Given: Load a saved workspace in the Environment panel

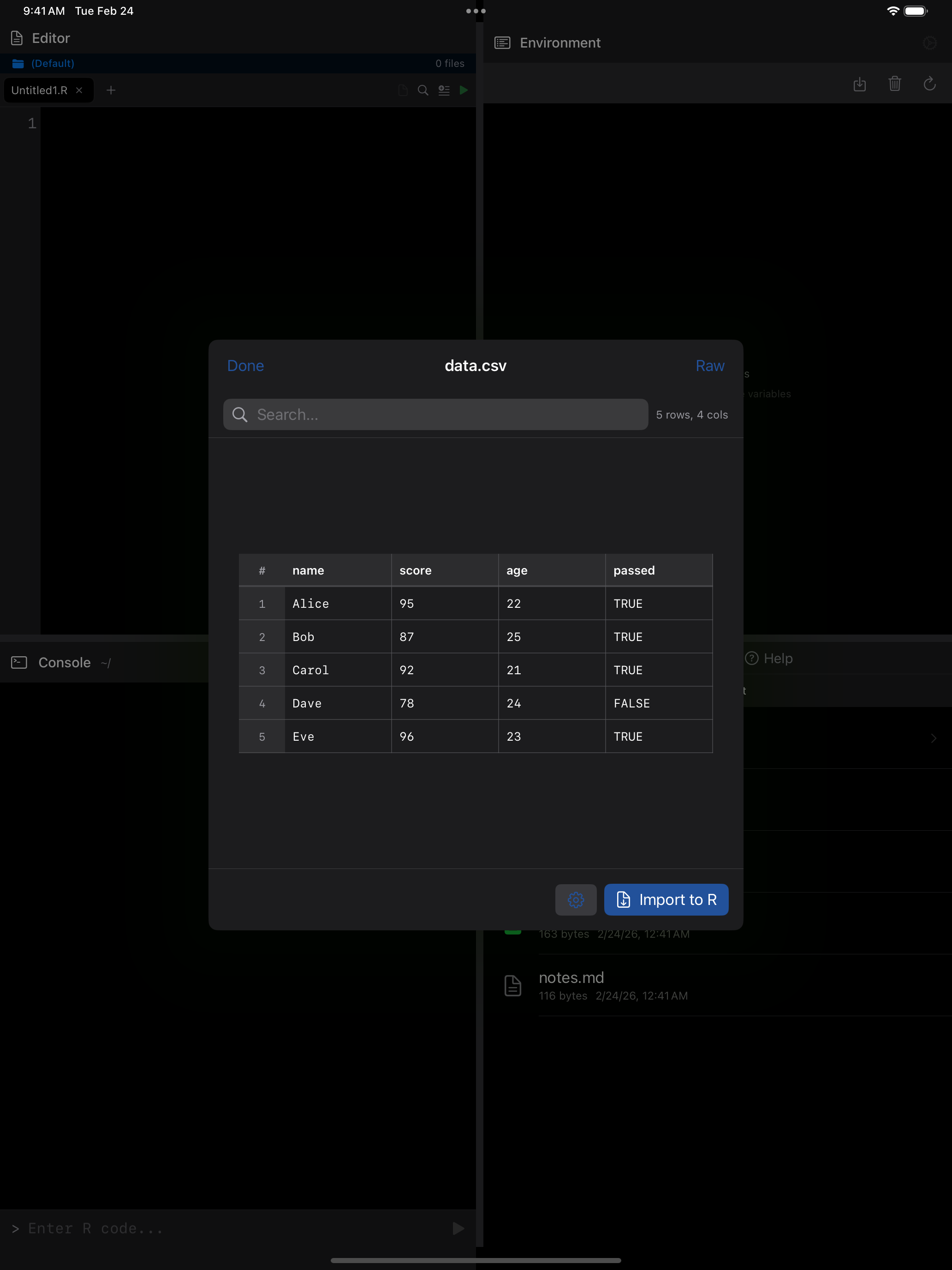Looking at the screenshot, I should click(x=860, y=84).
